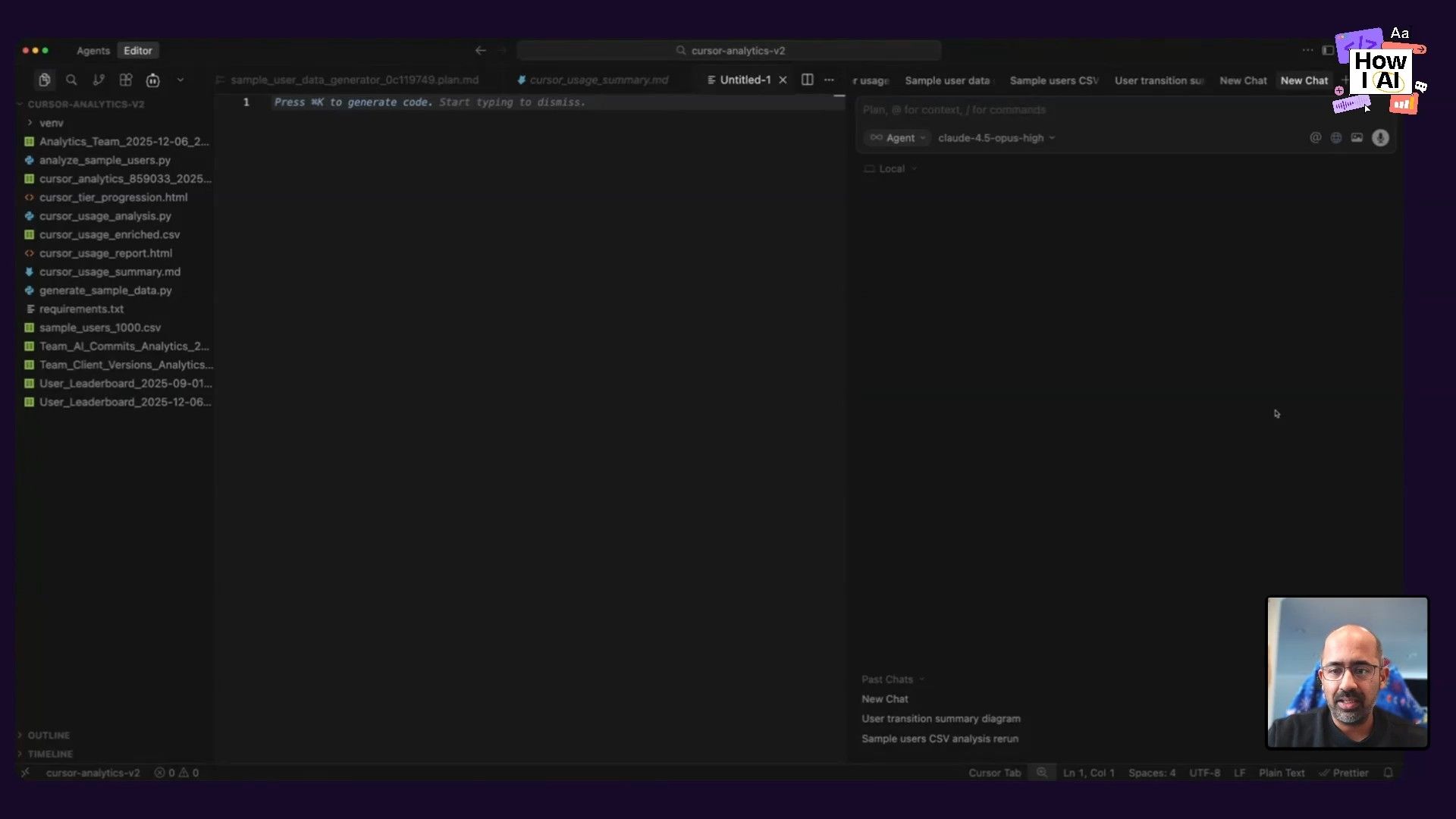
Task: Click Ln 1, Col 1 status entry
Action: [x=1088, y=773]
